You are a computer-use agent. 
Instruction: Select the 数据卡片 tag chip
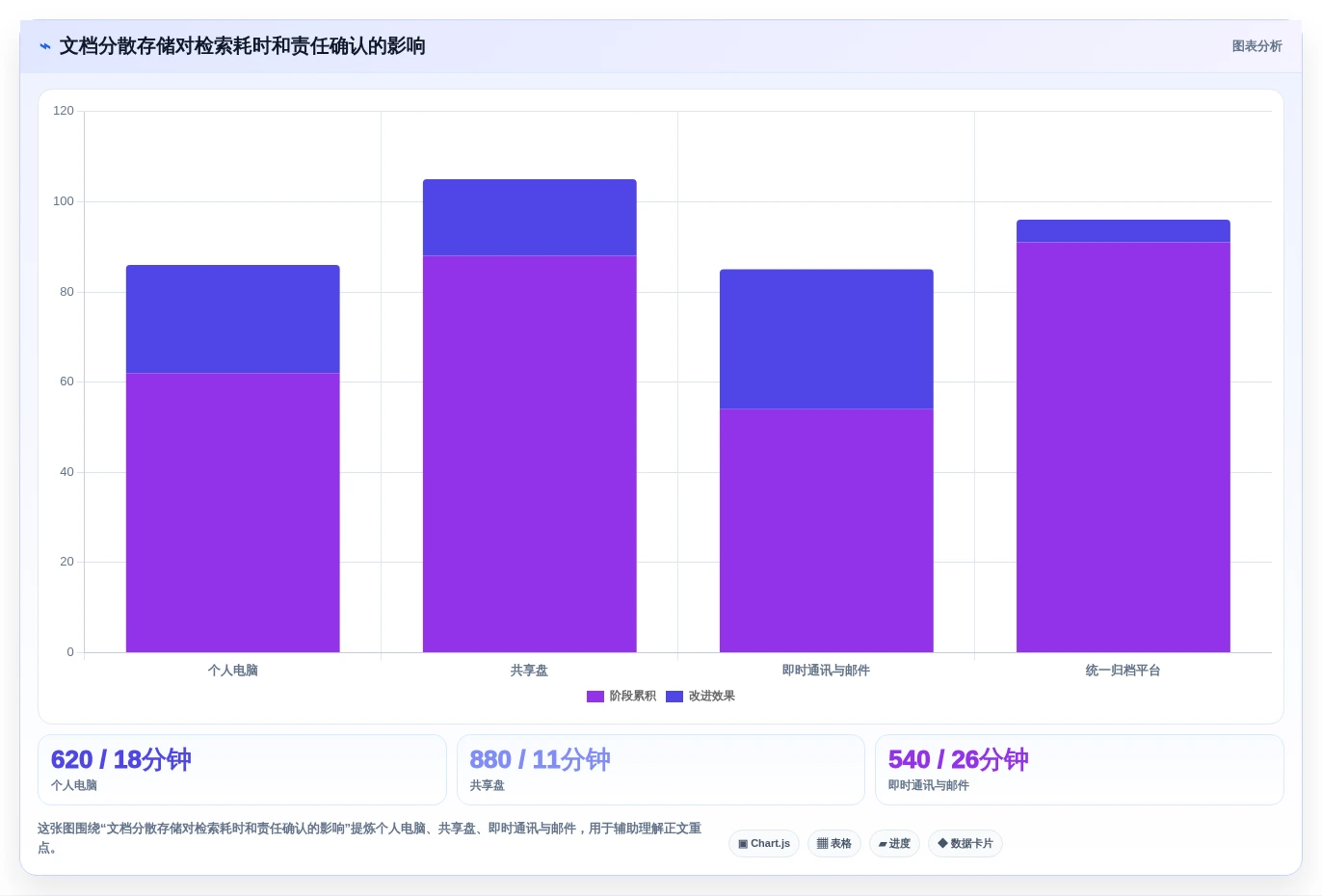tap(965, 844)
